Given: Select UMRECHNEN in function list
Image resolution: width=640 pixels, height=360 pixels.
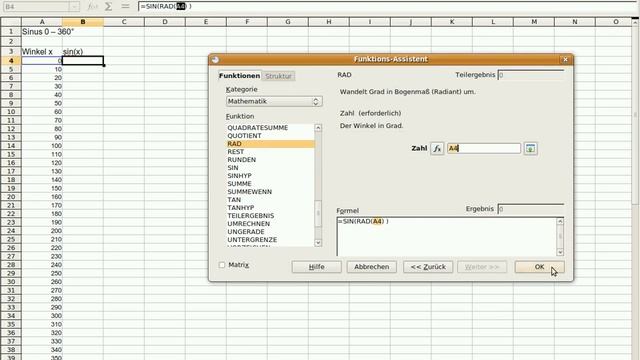Looking at the screenshot, I should point(270,224).
